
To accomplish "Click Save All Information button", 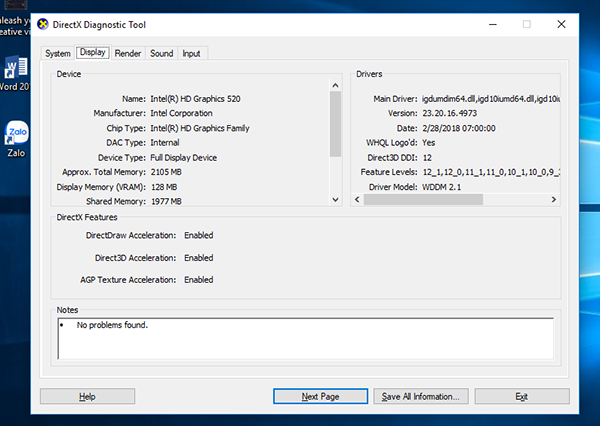I will click(421, 396).
